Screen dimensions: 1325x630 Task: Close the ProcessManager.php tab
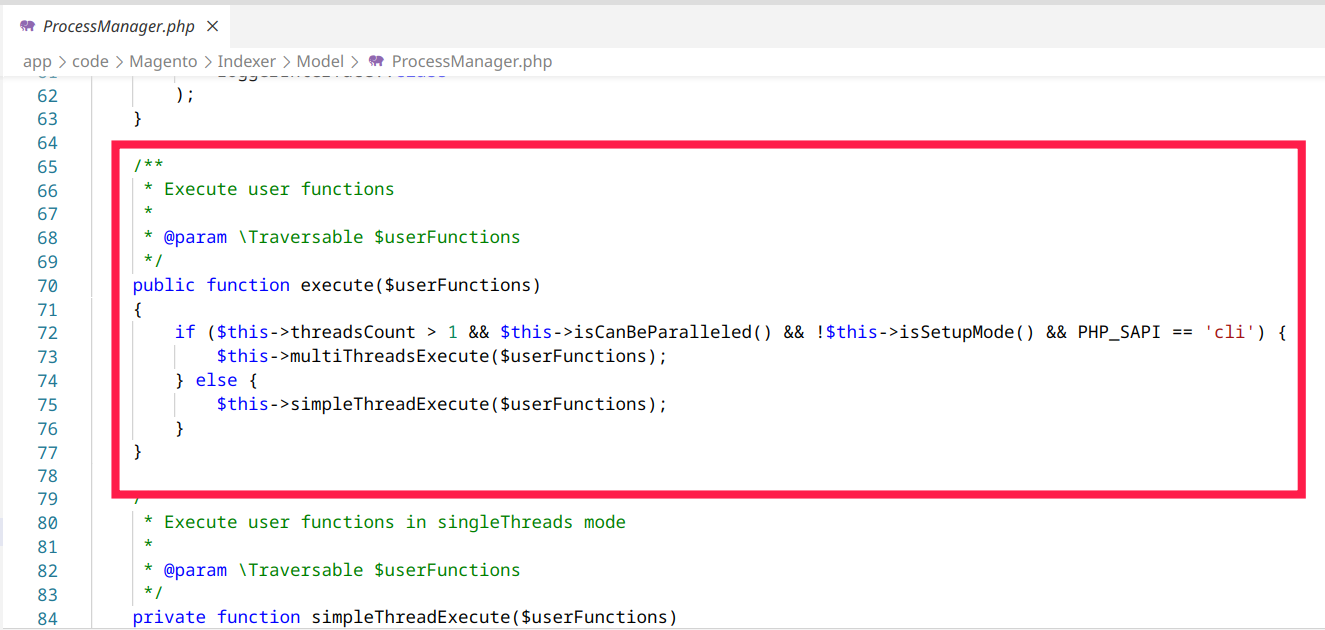(212, 27)
